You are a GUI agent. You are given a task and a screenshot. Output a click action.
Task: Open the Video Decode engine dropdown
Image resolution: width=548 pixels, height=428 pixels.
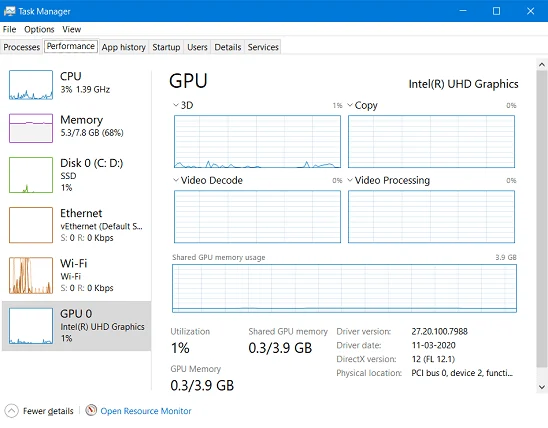click(176, 180)
